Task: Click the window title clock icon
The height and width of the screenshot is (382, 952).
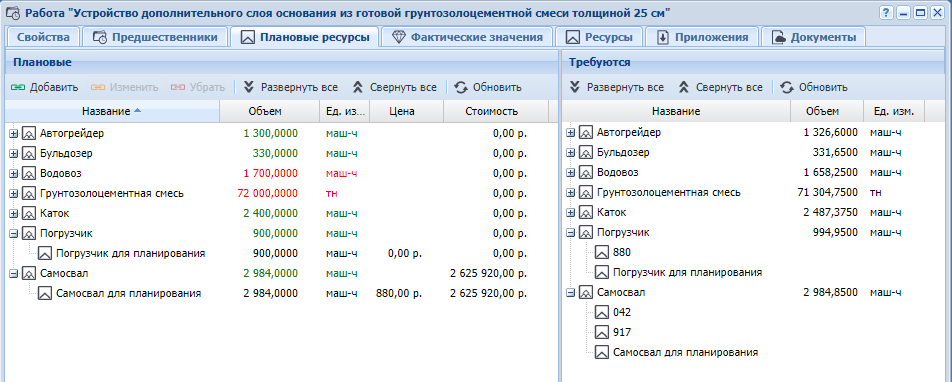Action: pos(12,12)
